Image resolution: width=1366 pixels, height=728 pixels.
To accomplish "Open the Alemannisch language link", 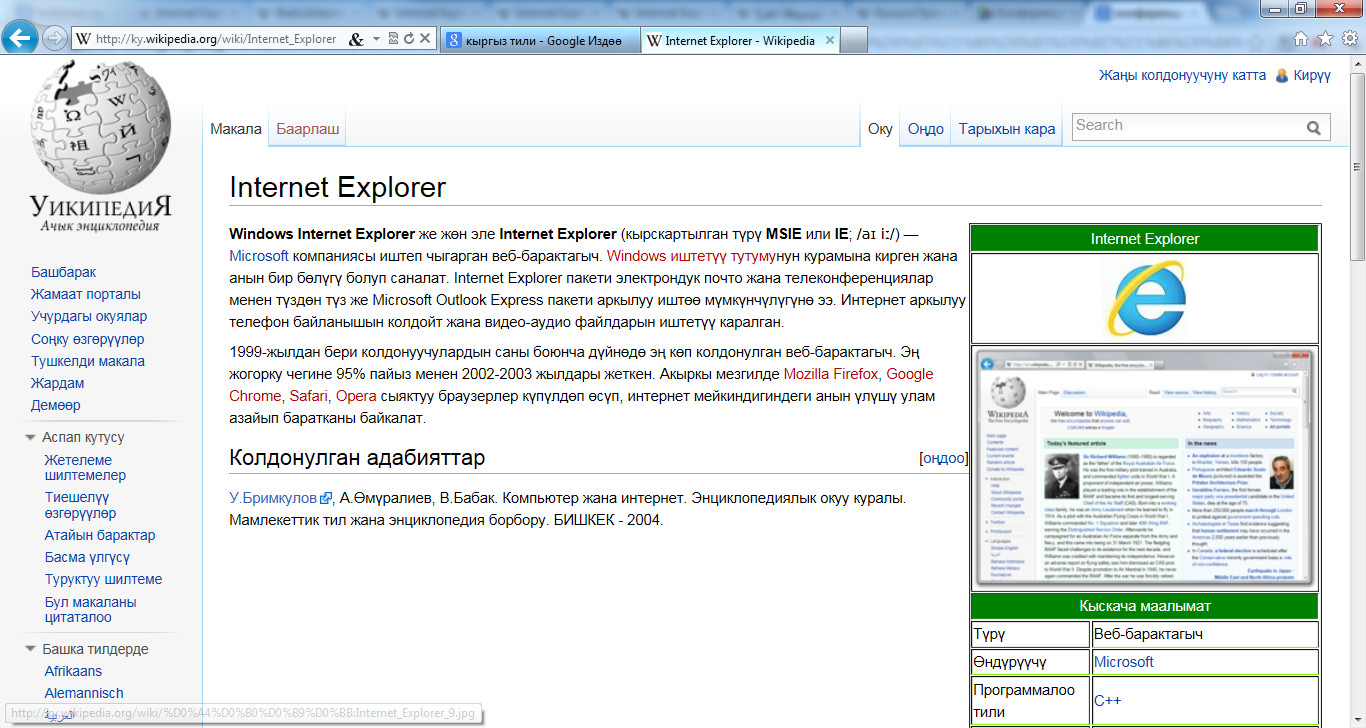I will (84, 693).
